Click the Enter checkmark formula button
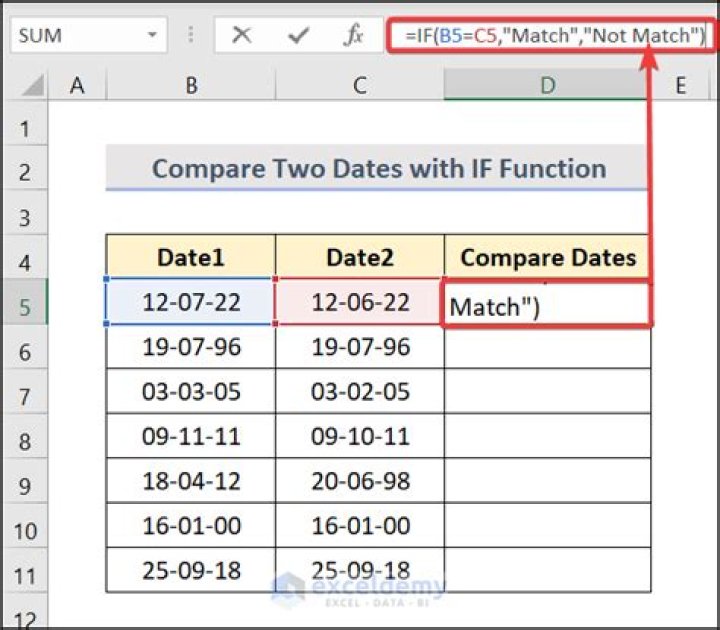 (x=297, y=36)
